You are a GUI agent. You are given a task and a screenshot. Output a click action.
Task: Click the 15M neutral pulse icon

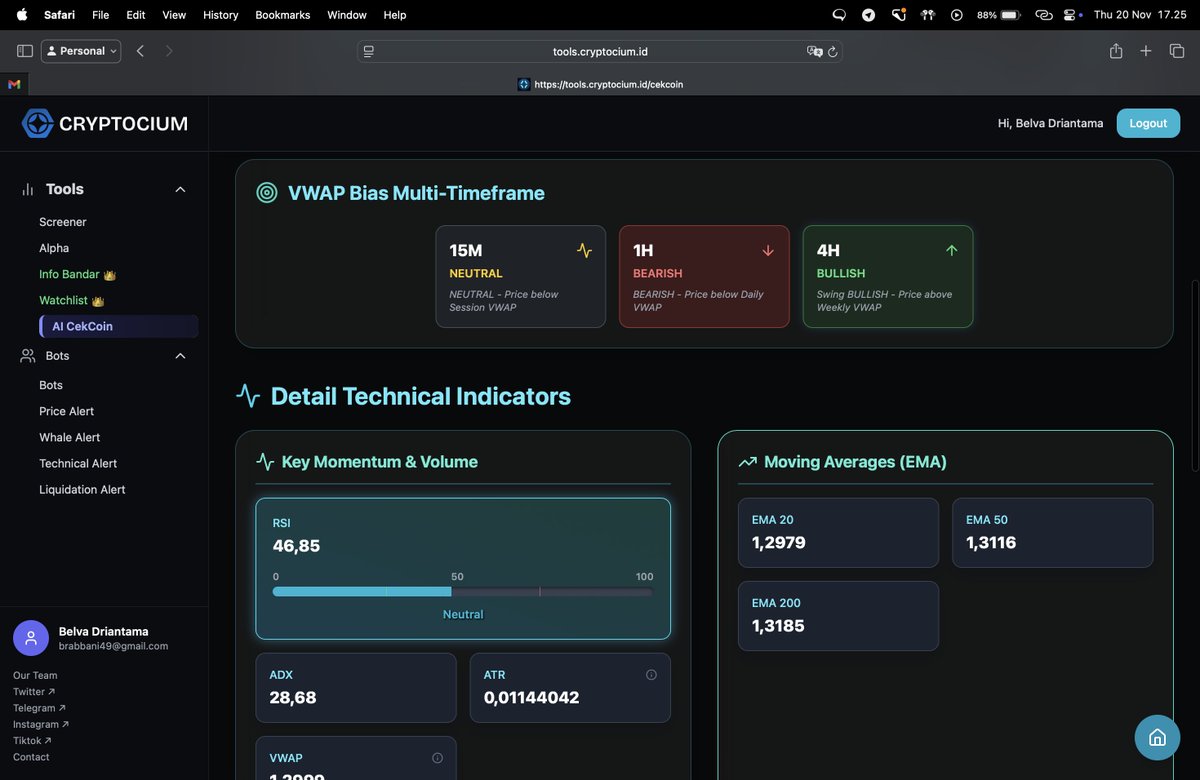click(x=585, y=251)
